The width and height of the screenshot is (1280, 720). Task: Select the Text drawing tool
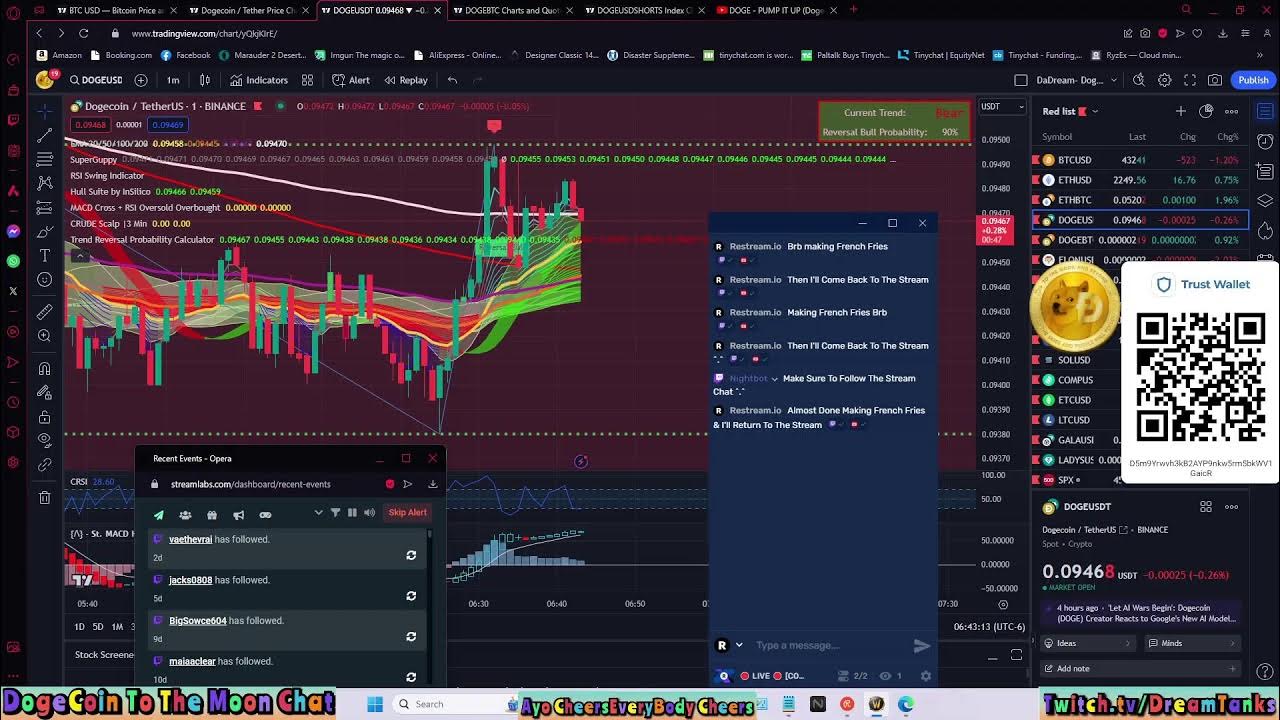point(44,256)
